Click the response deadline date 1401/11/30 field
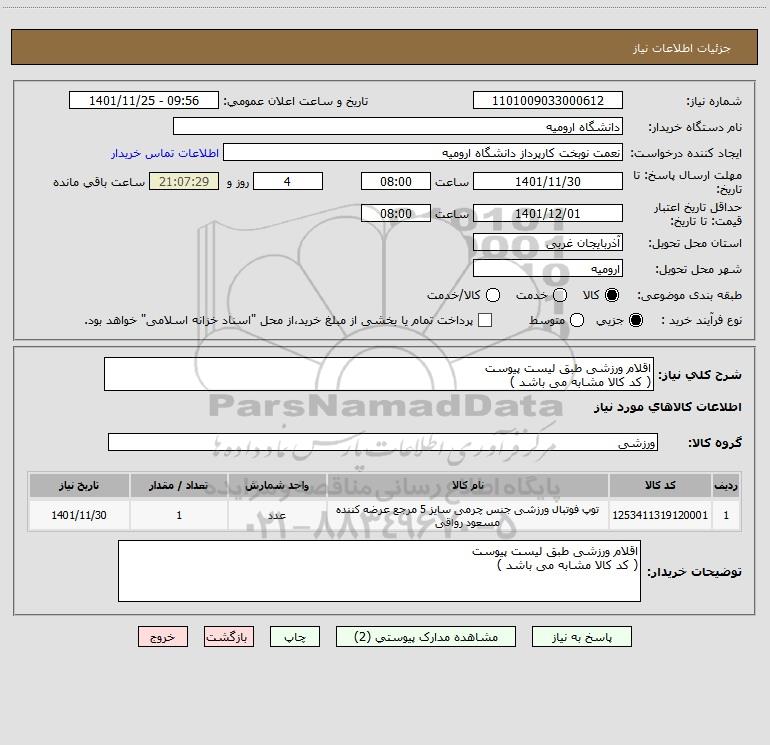The height and width of the screenshot is (745, 770). tap(548, 181)
